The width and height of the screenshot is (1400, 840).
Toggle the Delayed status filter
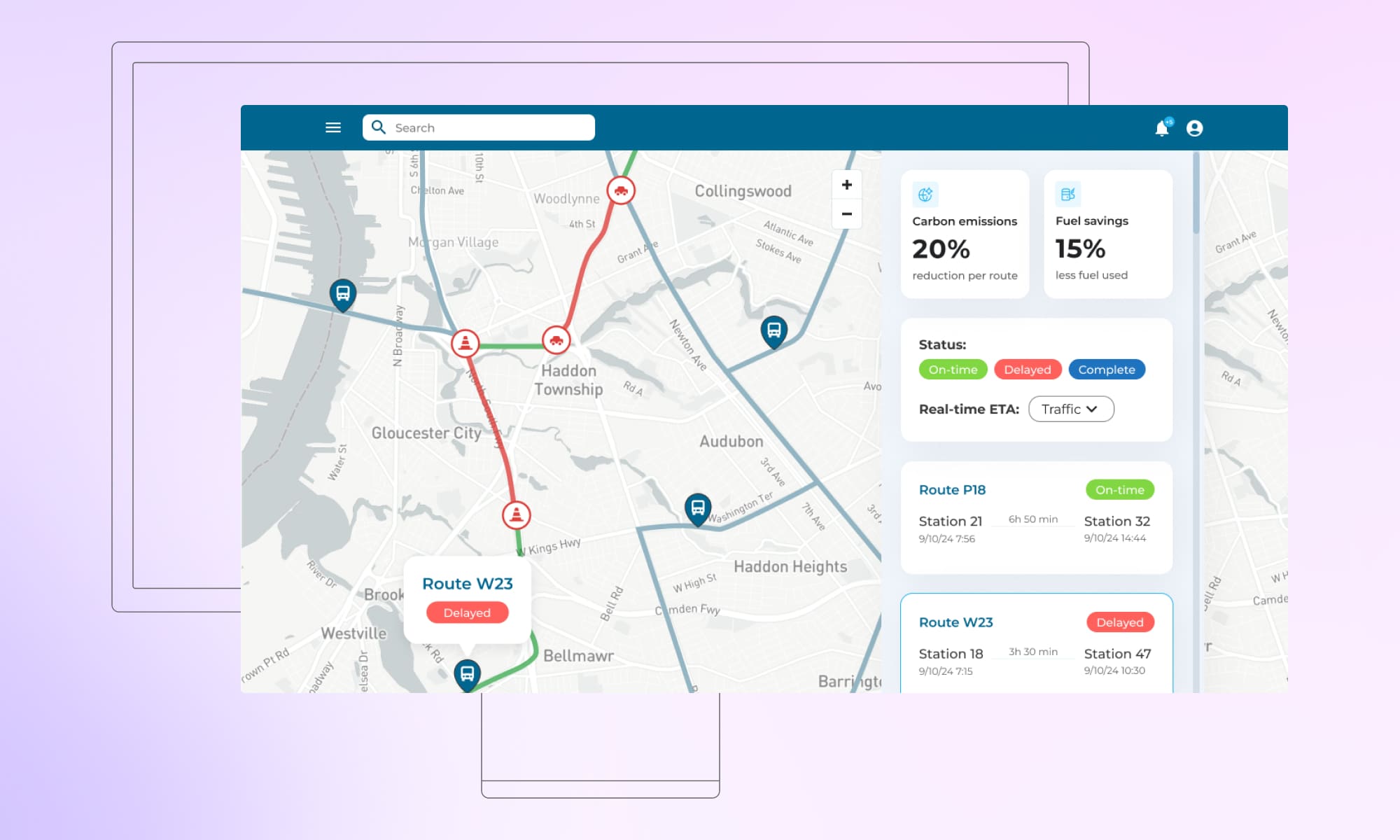pos(1027,370)
